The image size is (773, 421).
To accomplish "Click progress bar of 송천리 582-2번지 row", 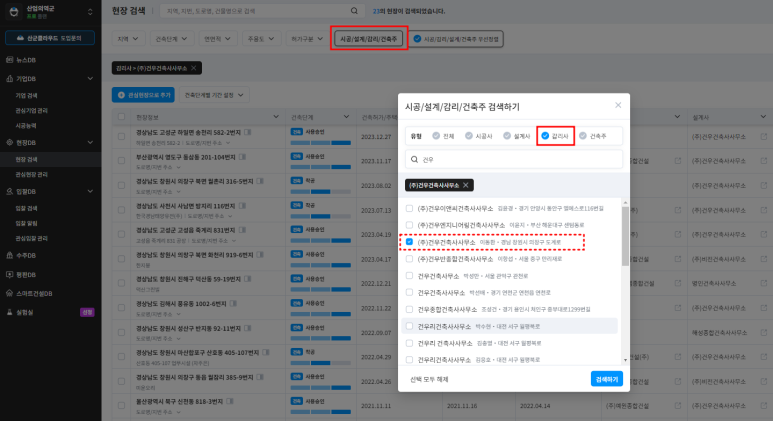I will coord(320,142).
